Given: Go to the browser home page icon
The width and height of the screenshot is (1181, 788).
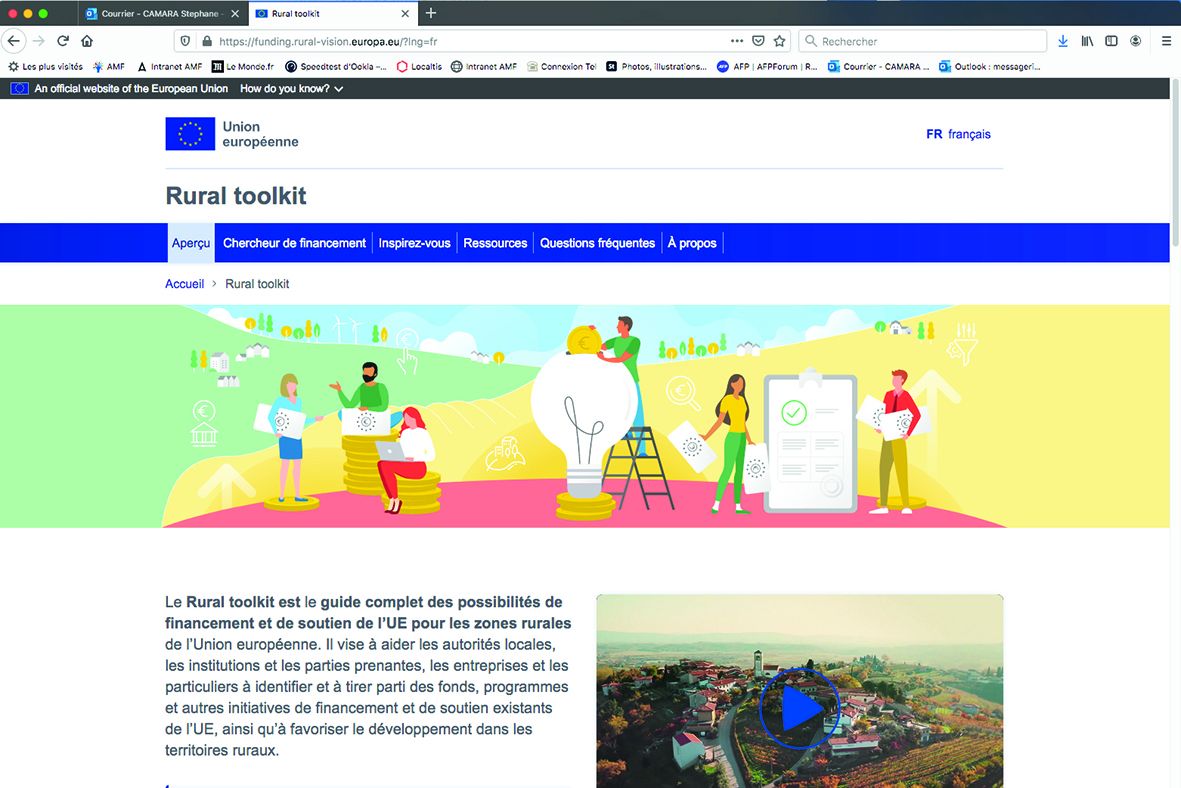Looking at the screenshot, I should [x=87, y=41].
